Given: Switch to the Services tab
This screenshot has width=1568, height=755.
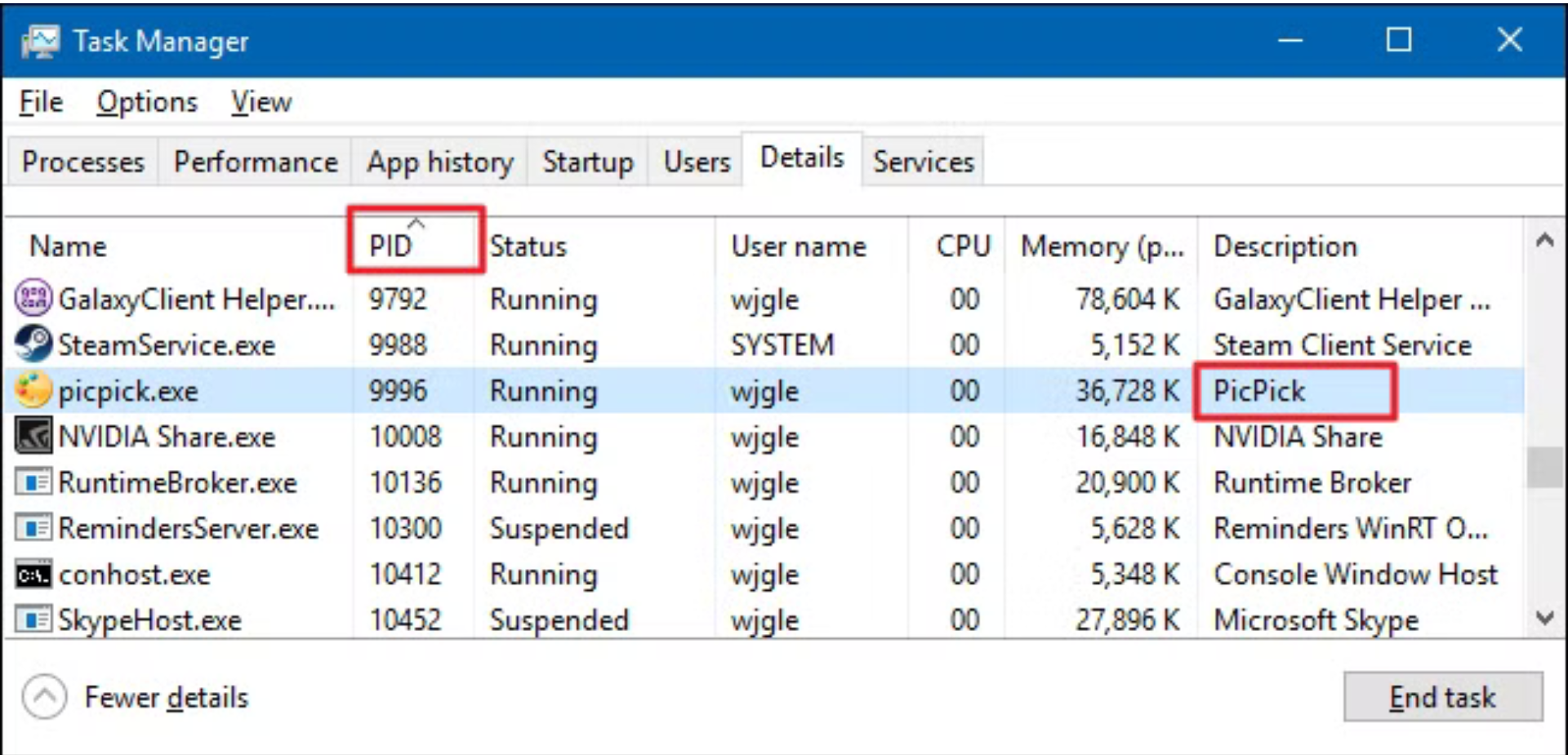Looking at the screenshot, I should 924,162.
